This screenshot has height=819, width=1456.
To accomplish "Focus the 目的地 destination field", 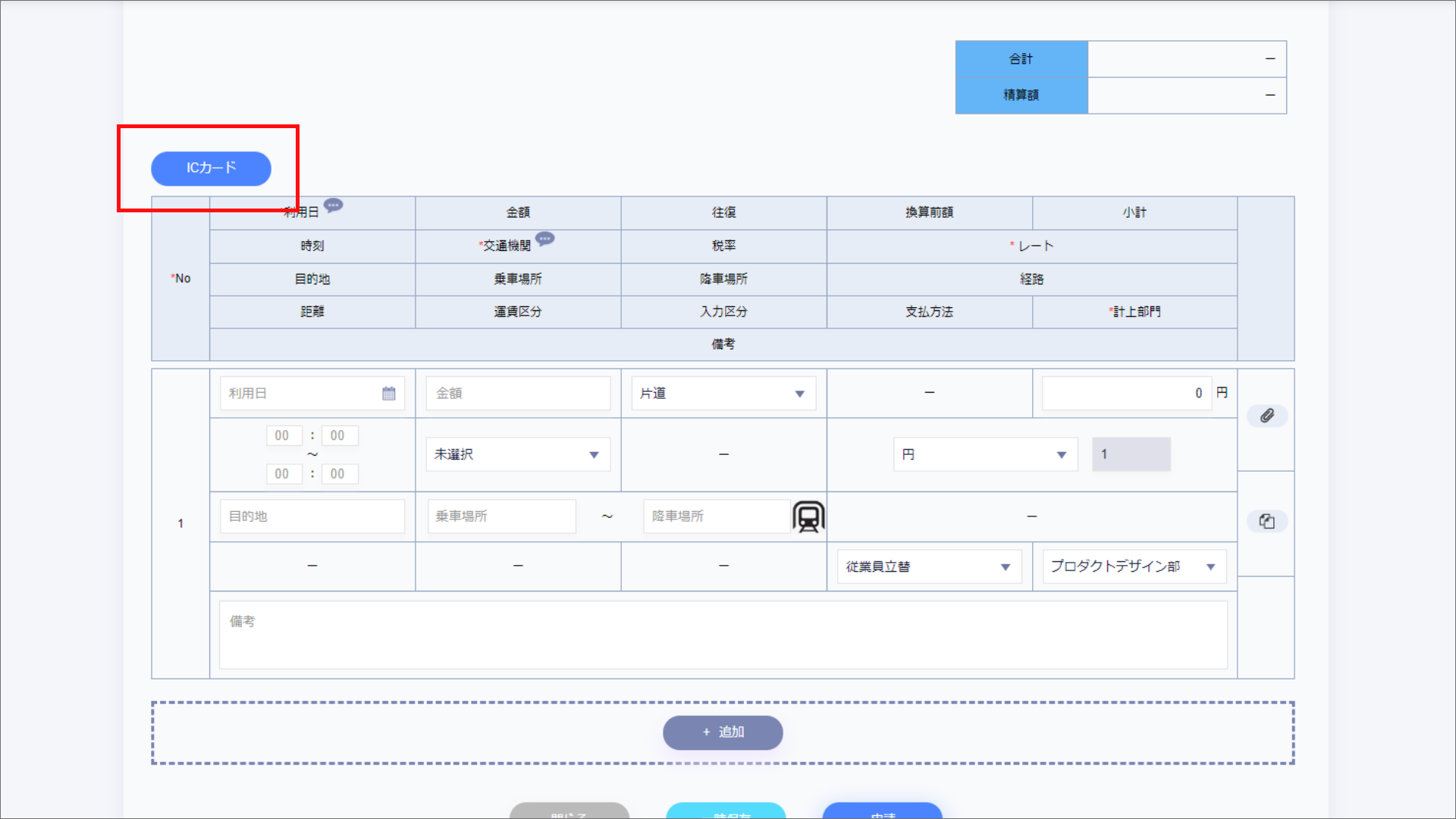I will coord(312,516).
